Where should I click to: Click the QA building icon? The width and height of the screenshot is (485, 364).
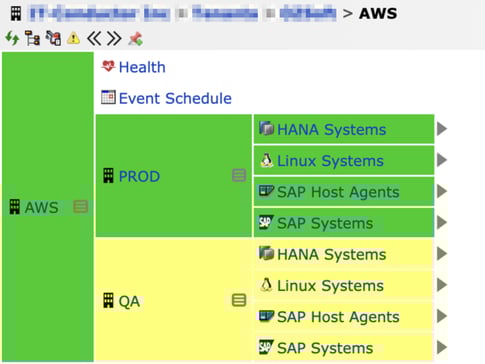[108, 300]
